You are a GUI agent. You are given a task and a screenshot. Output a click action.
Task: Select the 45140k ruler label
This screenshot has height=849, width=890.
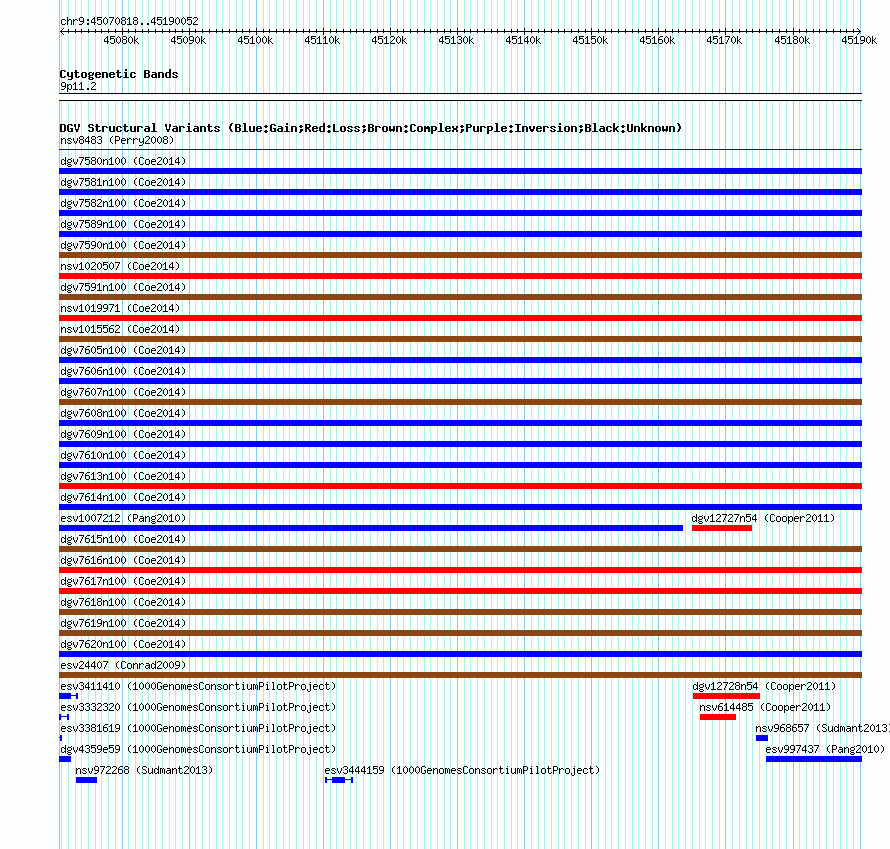[x=523, y=40]
